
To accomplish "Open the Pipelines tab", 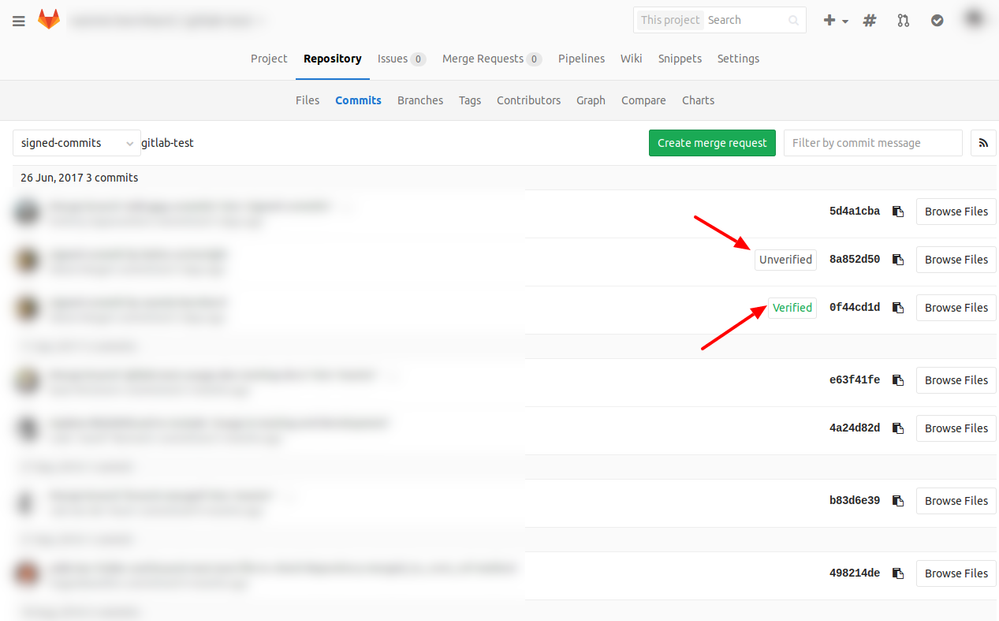I will coord(581,59).
